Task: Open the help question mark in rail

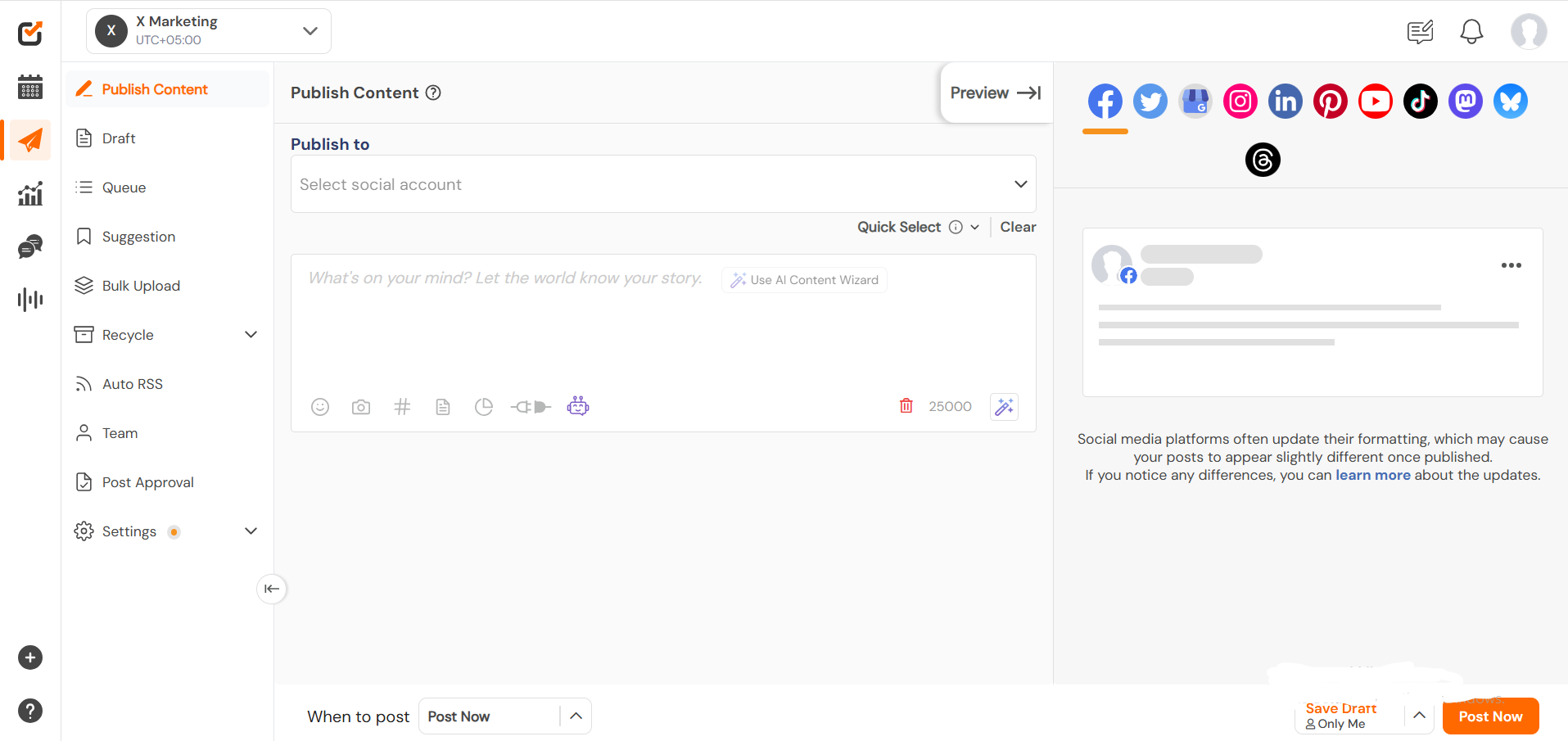Action: pyautogui.click(x=30, y=711)
